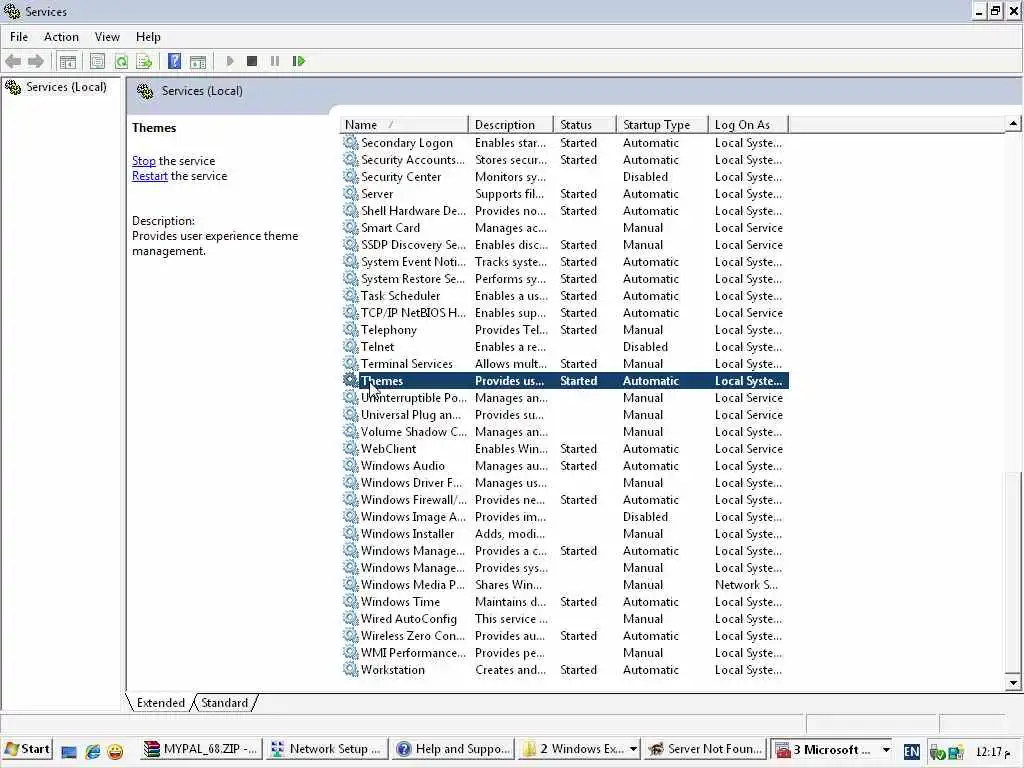Click the Stop the service link
Screen dimensions: 1024x768
tap(144, 161)
